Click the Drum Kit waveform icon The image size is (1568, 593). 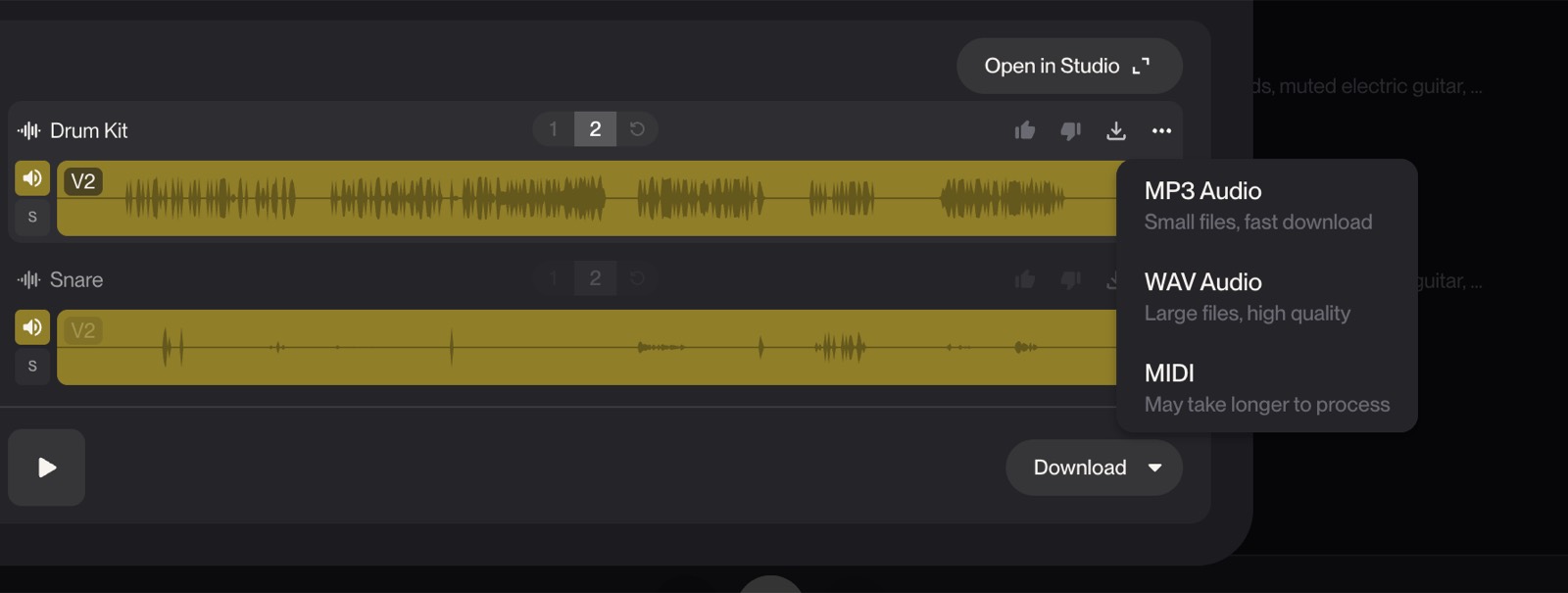tap(29, 130)
